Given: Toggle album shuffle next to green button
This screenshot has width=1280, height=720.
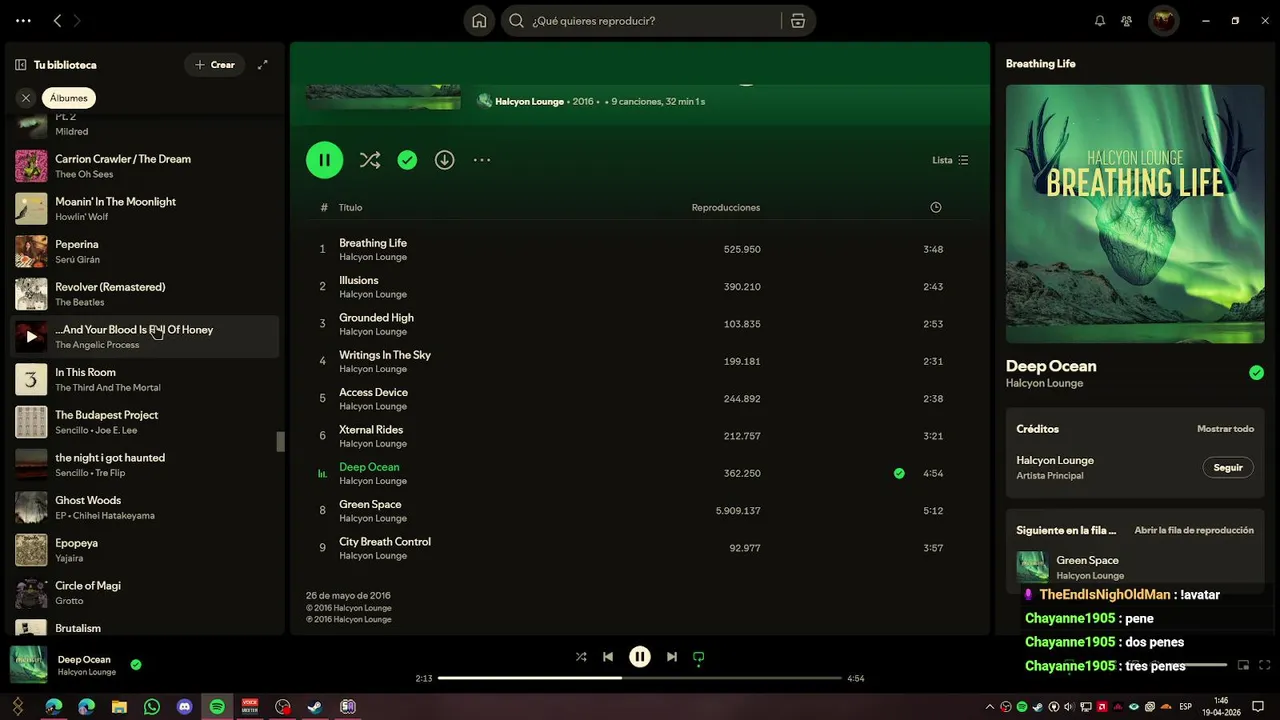Looking at the screenshot, I should (x=370, y=160).
